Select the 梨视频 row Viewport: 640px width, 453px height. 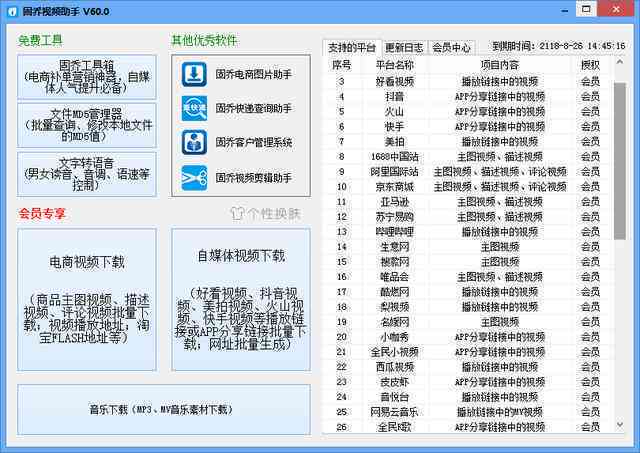click(467, 307)
